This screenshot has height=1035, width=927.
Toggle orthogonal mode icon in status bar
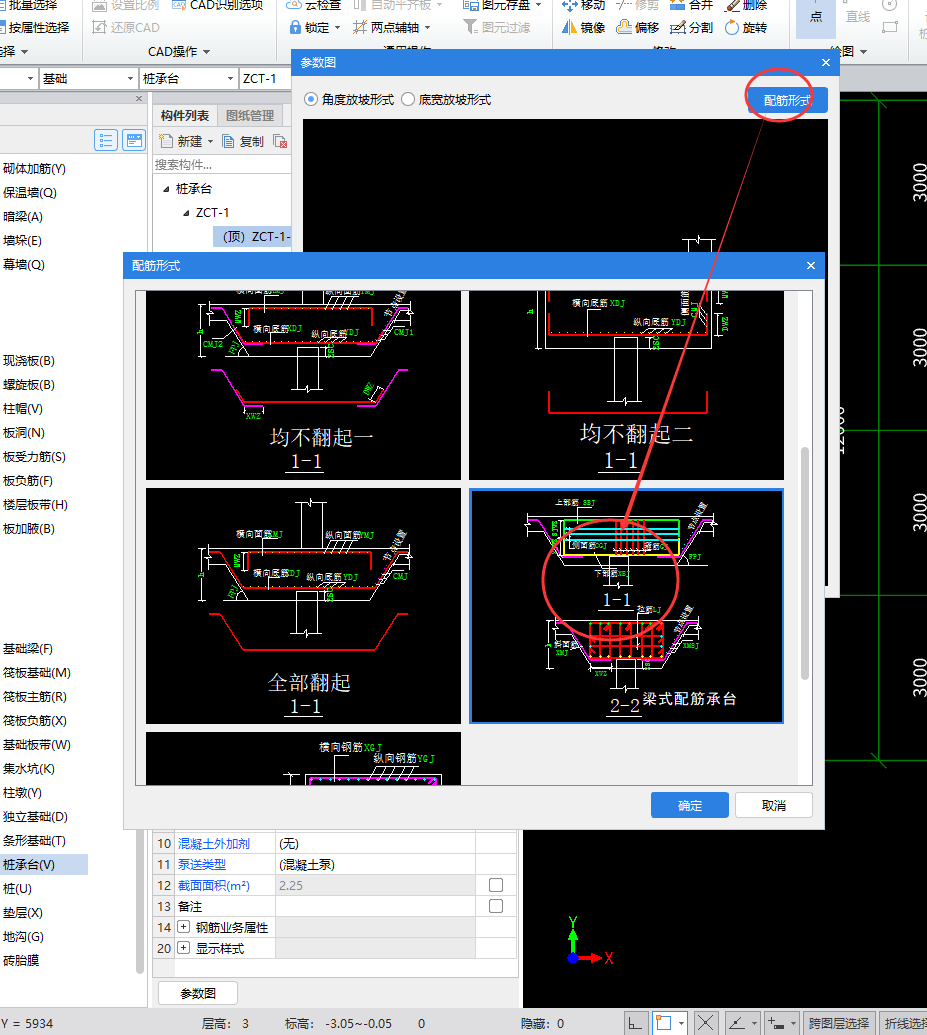(x=635, y=1024)
